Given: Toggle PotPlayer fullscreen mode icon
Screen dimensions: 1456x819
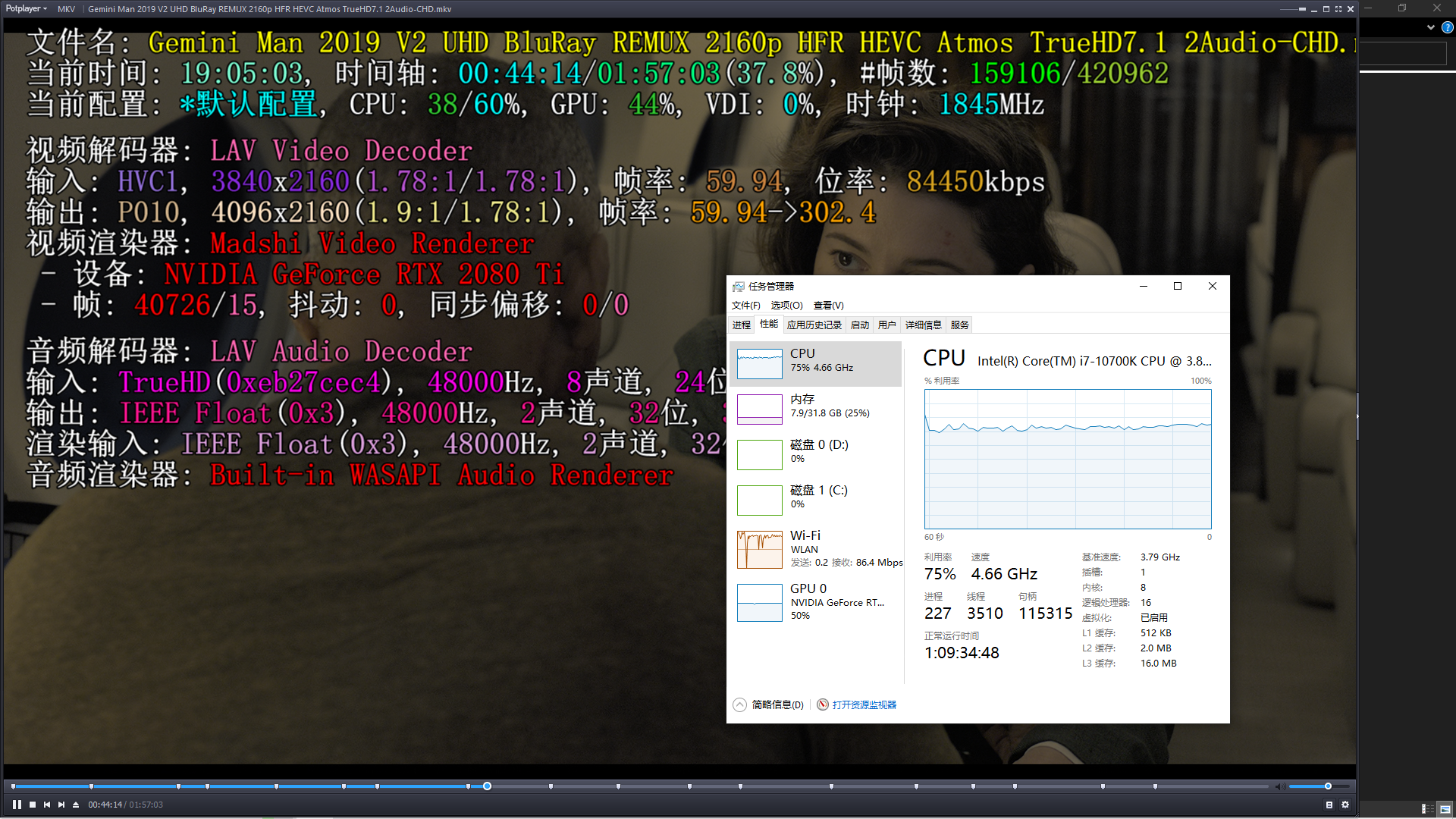Looking at the screenshot, I should click(1338, 9).
